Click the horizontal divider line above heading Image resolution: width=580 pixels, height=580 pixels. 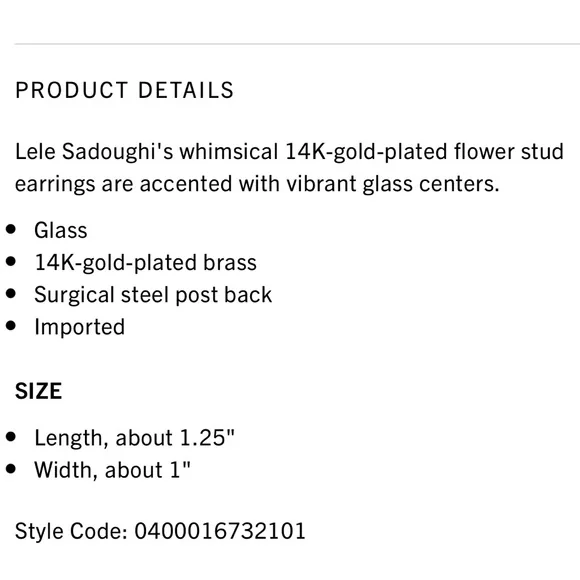(297, 44)
